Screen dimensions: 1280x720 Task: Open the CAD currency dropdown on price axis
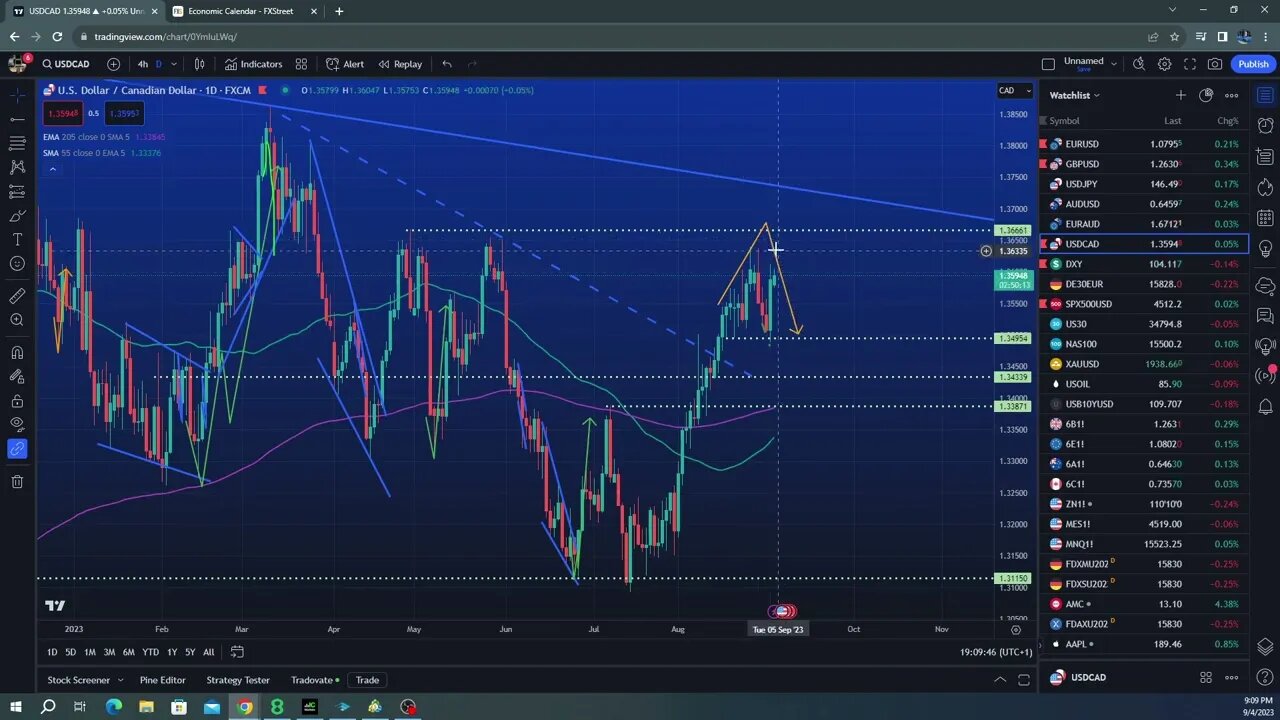(1015, 91)
